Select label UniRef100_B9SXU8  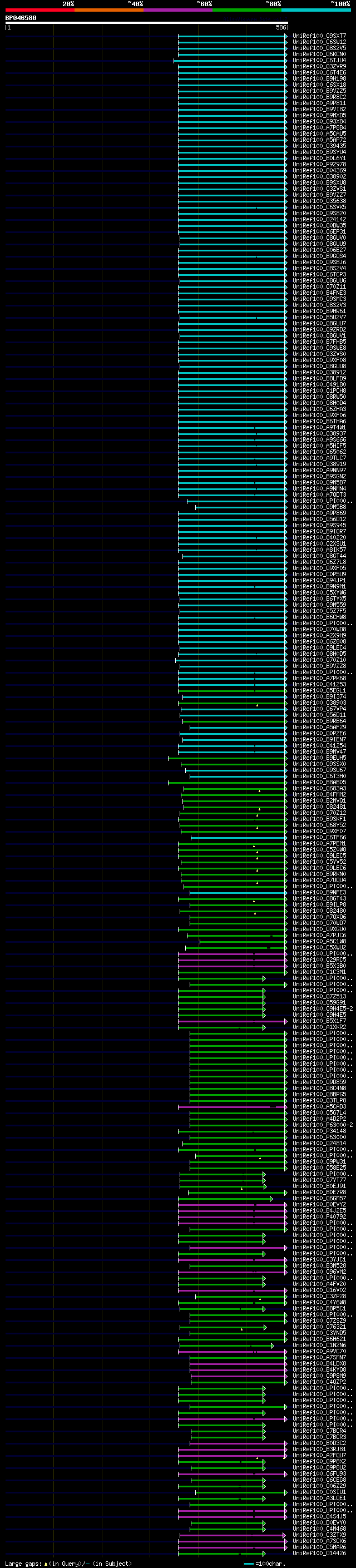point(319,182)
